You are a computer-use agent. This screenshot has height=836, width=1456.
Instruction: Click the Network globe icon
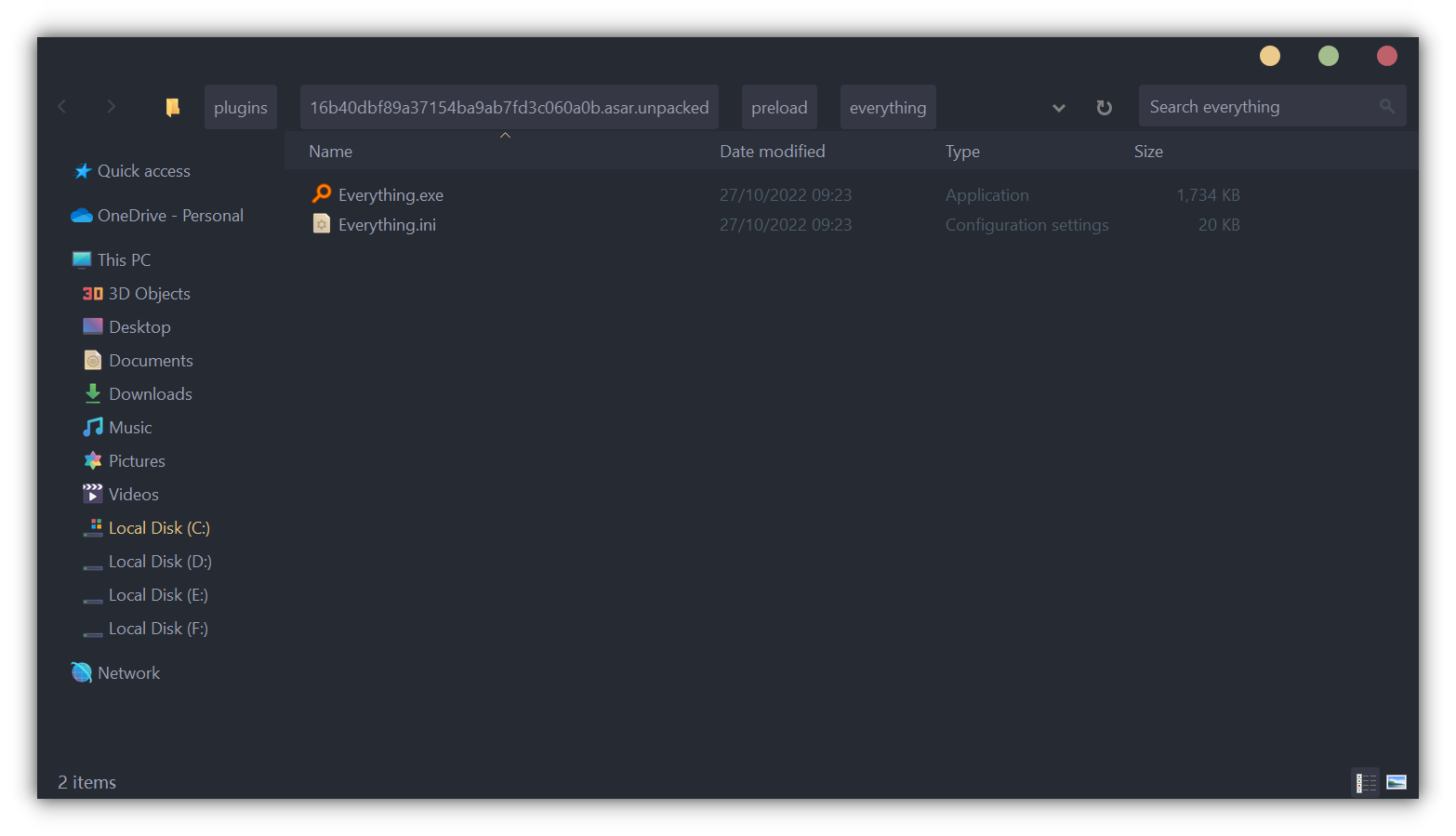[x=82, y=672]
